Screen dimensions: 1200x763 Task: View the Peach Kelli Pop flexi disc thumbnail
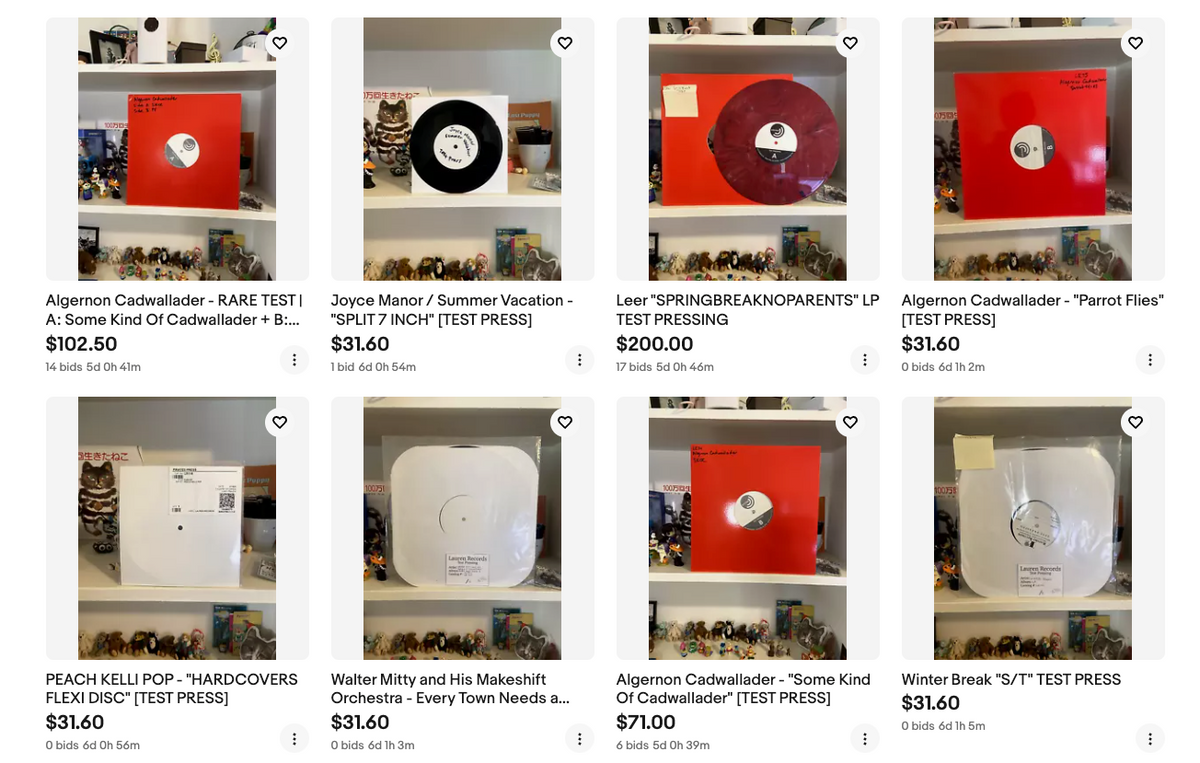[x=177, y=528]
